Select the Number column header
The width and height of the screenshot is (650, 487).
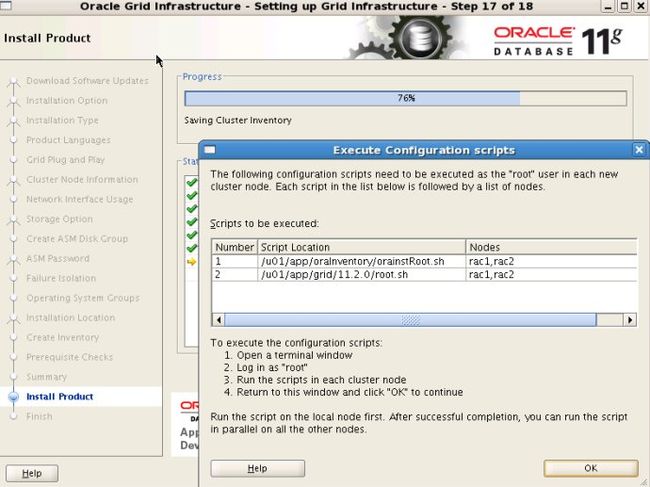click(x=235, y=247)
